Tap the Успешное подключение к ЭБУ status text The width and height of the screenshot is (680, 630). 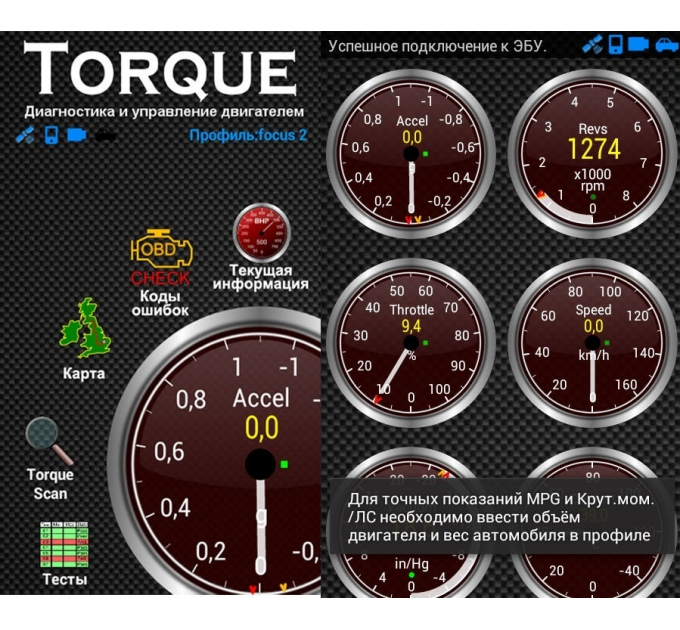(x=437, y=46)
